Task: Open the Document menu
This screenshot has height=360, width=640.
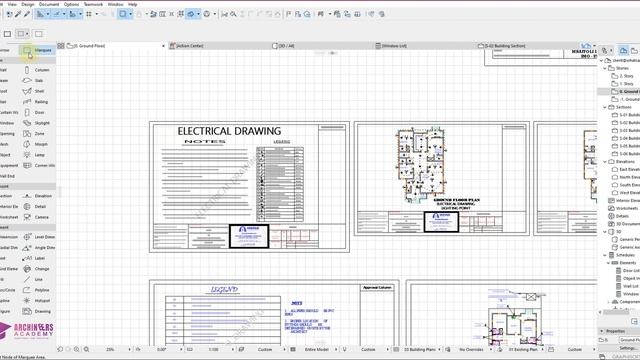Action: 49,4
